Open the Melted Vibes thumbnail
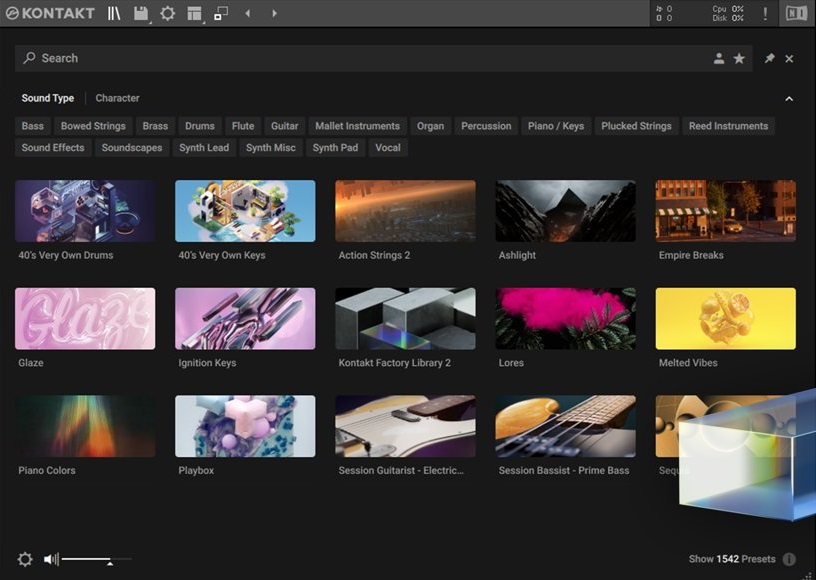816x580 pixels. pyautogui.click(x=725, y=318)
